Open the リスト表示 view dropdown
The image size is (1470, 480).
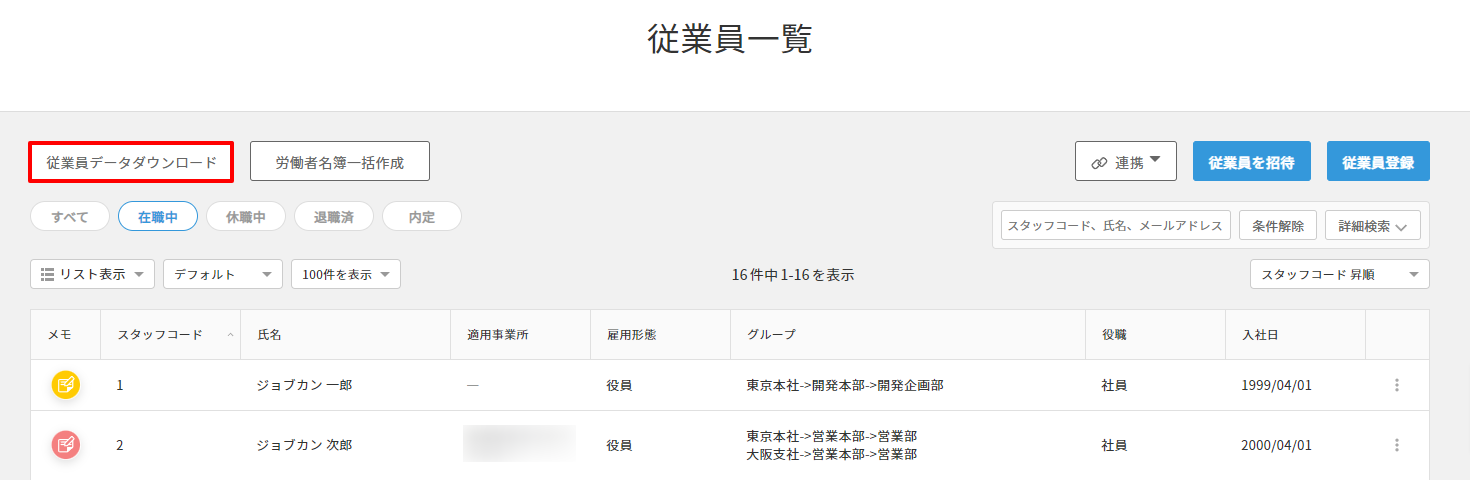click(92, 274)
